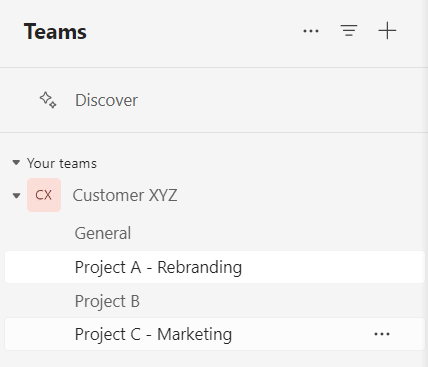The image size is (428, 367).
Task: Open the General channel
Action: 103,233
